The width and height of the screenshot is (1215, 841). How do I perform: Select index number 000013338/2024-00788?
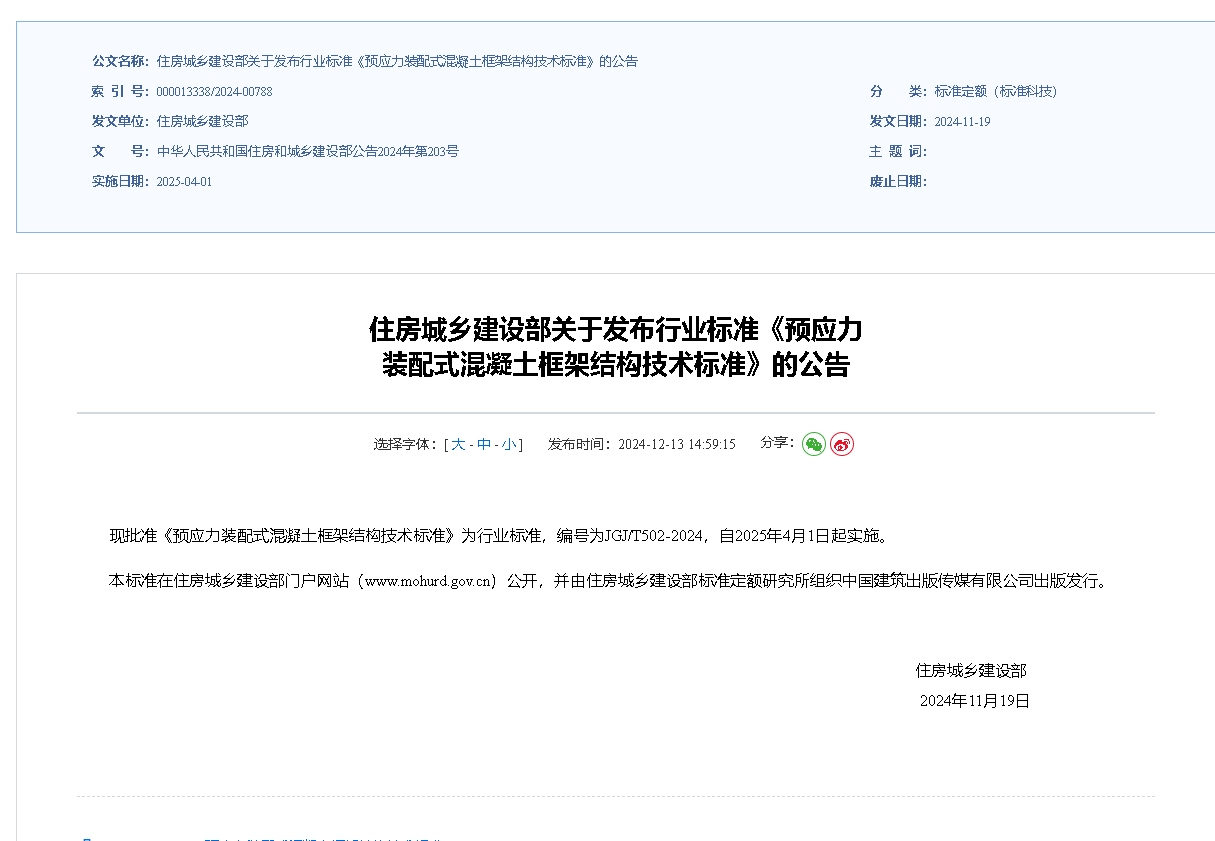tap(214, 92)
